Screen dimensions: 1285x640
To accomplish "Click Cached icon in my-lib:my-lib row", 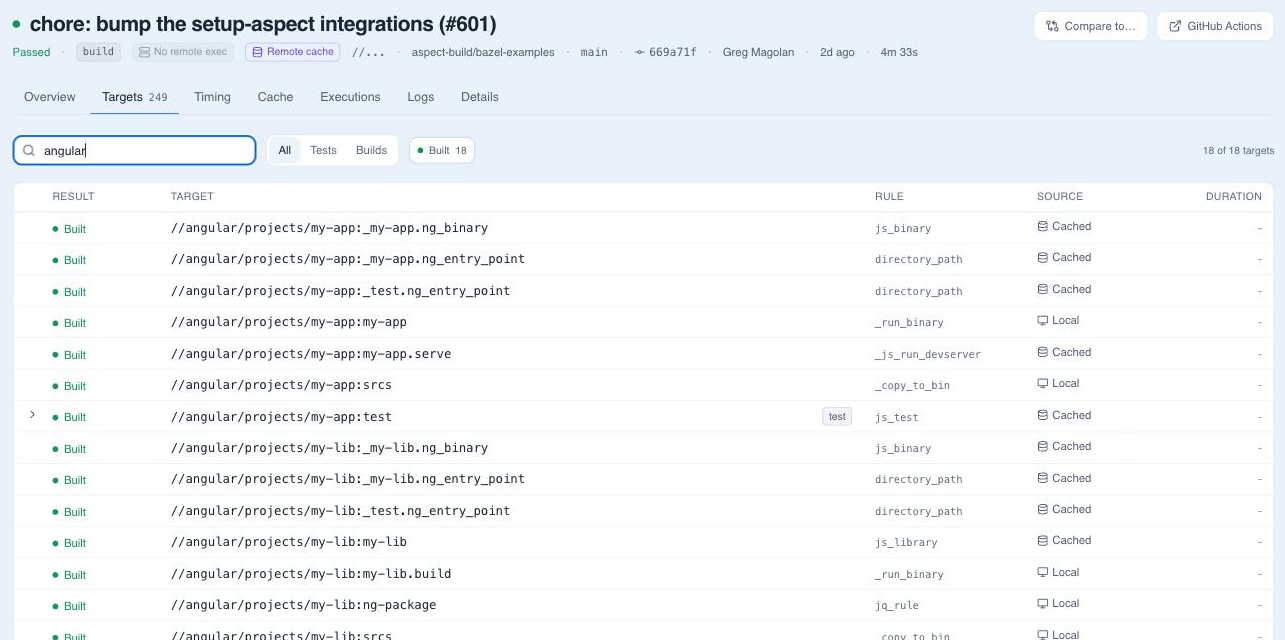I will [1043, 541].
